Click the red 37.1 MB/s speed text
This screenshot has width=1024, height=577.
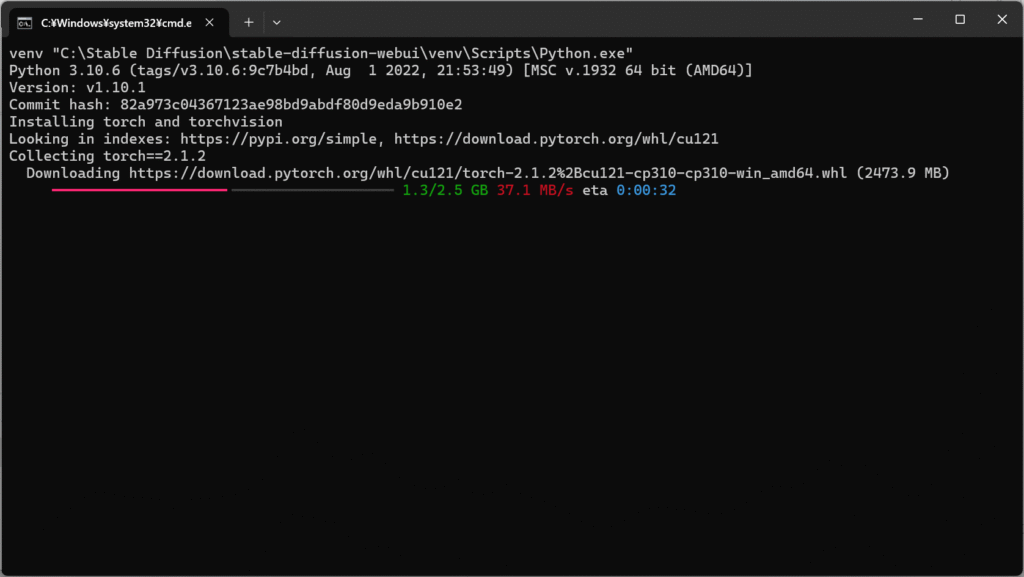tap(535, 191)
